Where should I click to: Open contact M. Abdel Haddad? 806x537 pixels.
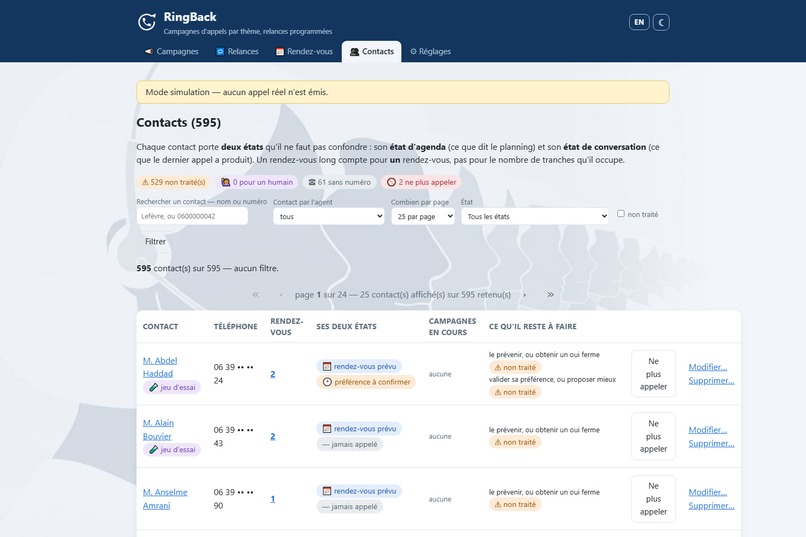point(160,367)
